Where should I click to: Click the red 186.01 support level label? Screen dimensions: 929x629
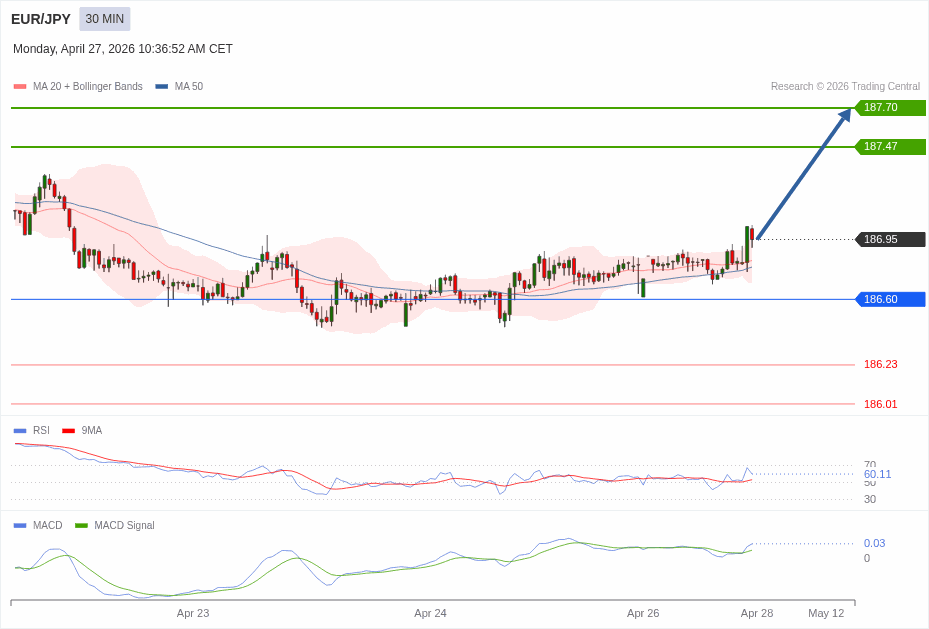[x=880, y=405]
